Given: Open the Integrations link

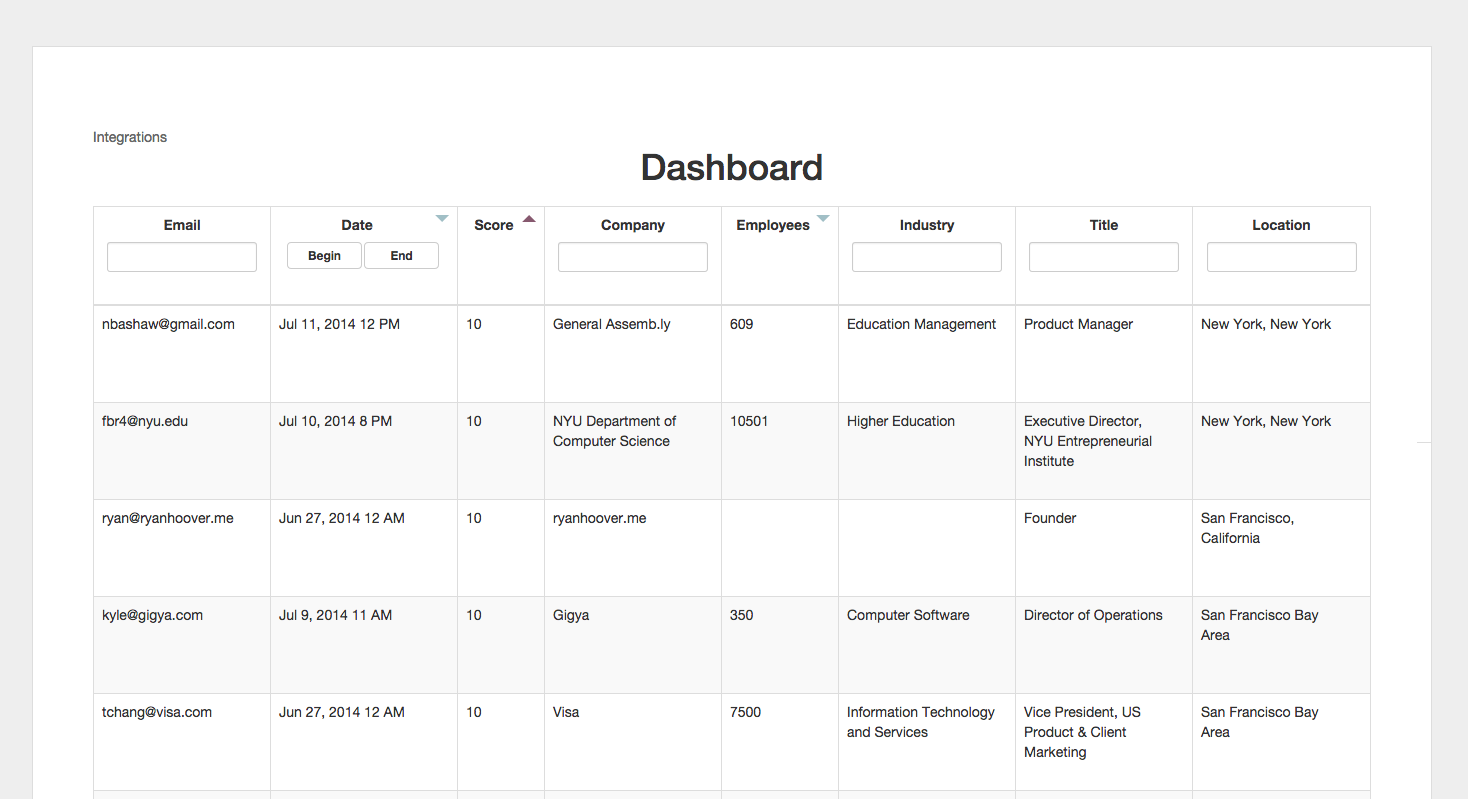Looking at the screenshot, I should point(130,137).
